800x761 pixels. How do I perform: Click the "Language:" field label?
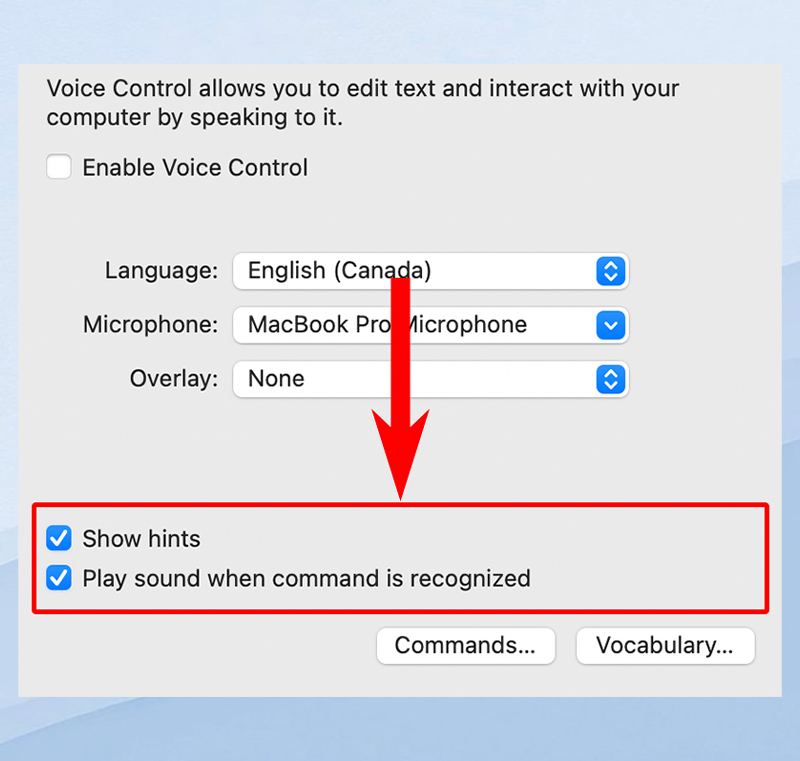161,271
